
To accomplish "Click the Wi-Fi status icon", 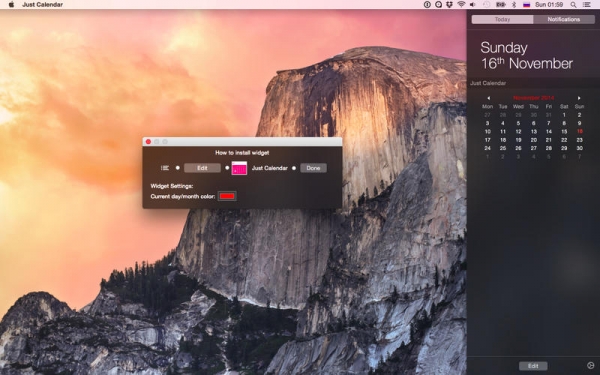I will [x=461, y=5].
